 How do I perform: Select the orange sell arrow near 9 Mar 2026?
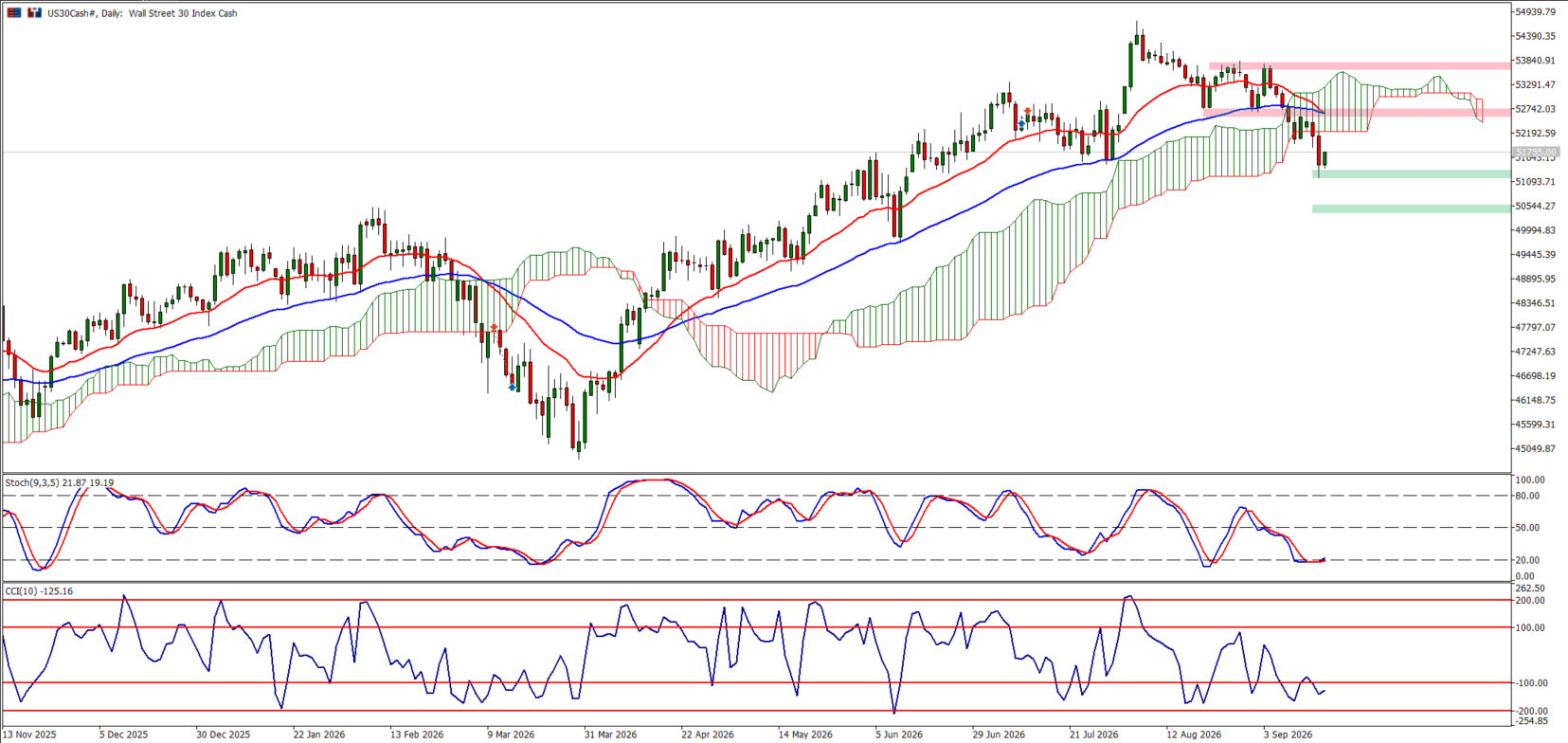(x=495, y=327)
